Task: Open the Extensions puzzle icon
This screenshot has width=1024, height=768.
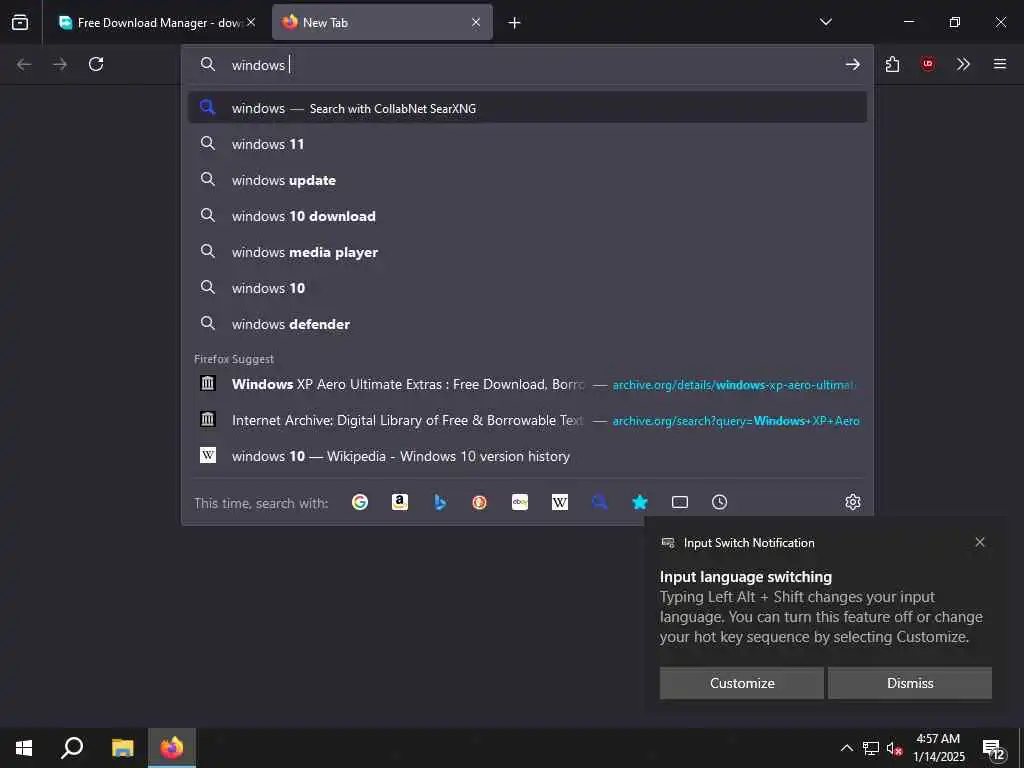Action: coord(892,64)
